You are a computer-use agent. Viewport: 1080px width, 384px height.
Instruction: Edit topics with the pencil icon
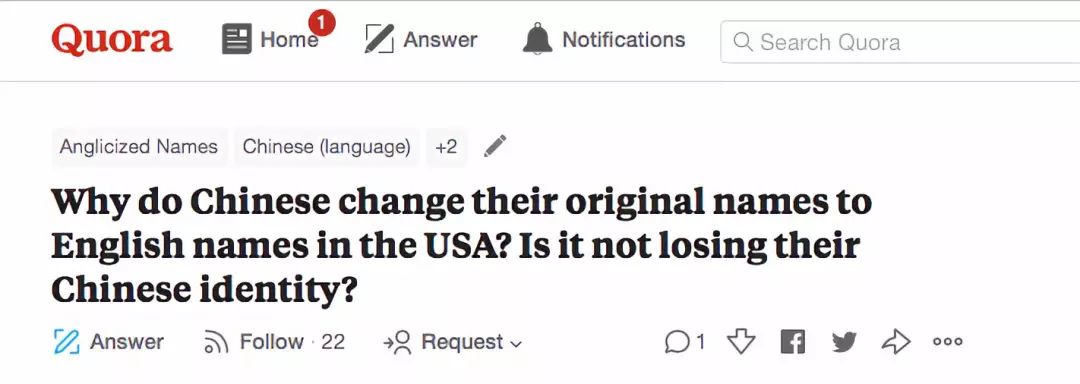pyautogui.click(x=495, y=146)
